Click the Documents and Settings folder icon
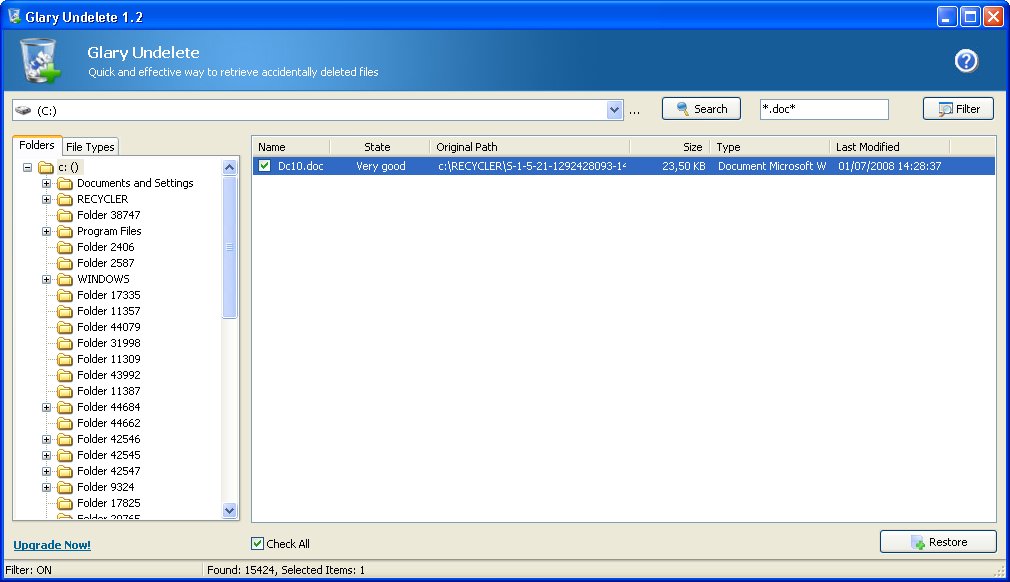The width and height of the screenshot is (1010, 582). (64, 183)
